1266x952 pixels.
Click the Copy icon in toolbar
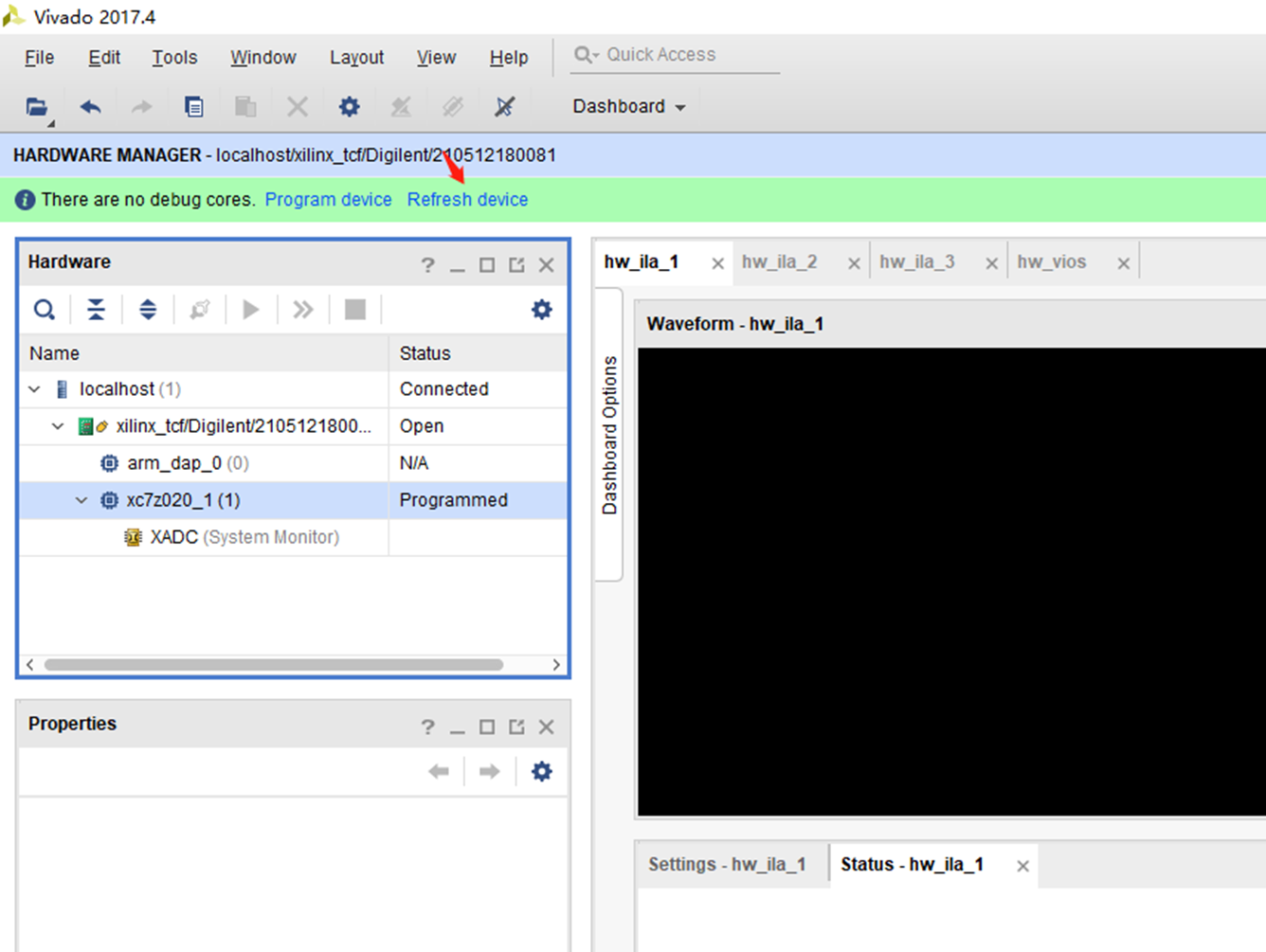tap(193, 107)
